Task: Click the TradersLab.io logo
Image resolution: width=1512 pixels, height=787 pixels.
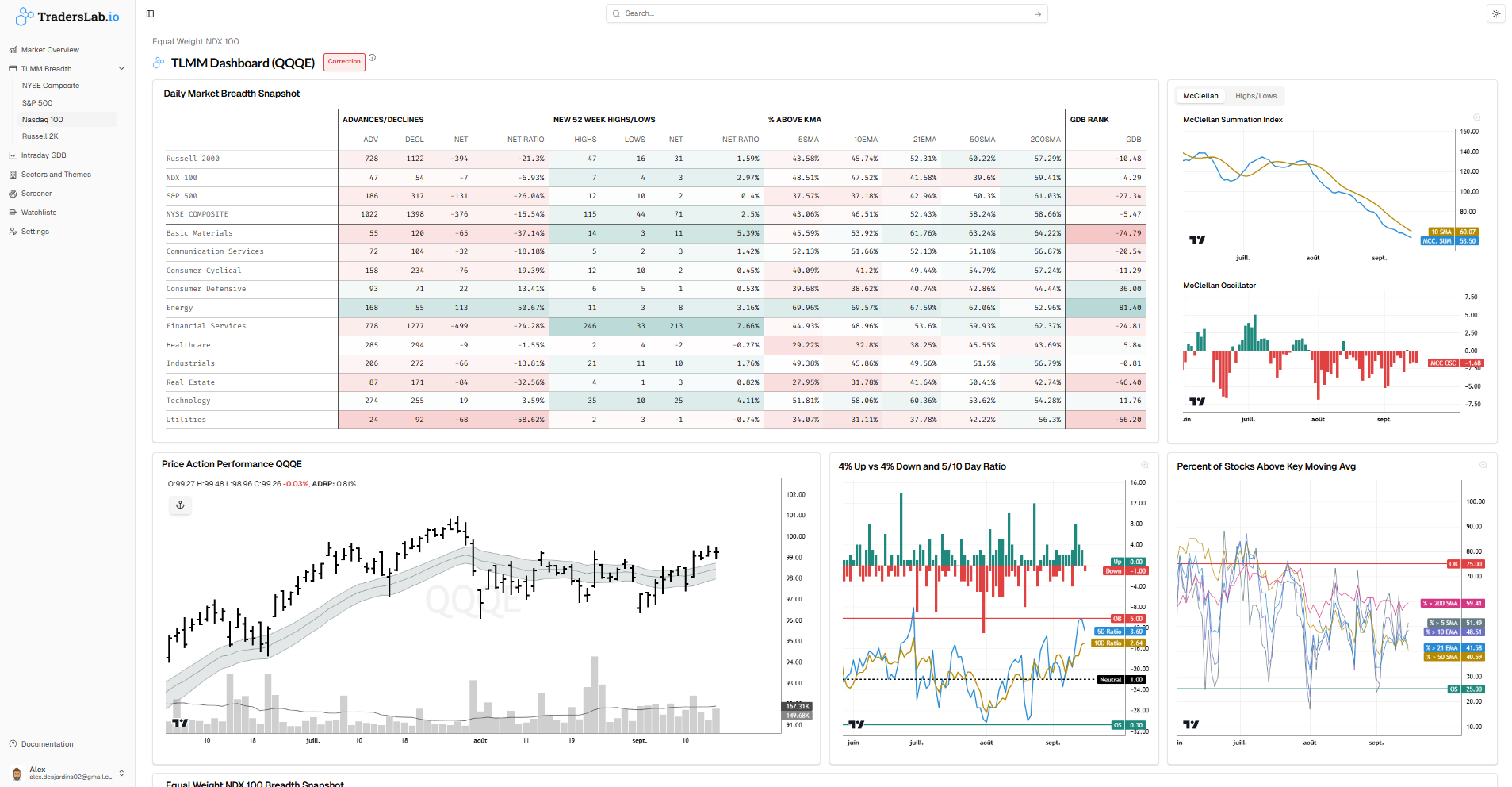Action: click(x=67, y=16)
